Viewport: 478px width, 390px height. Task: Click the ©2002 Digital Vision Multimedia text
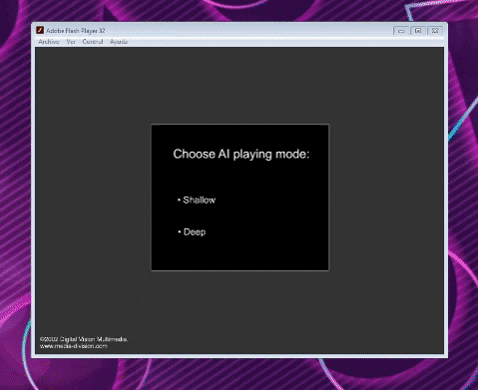pos(84,339)
